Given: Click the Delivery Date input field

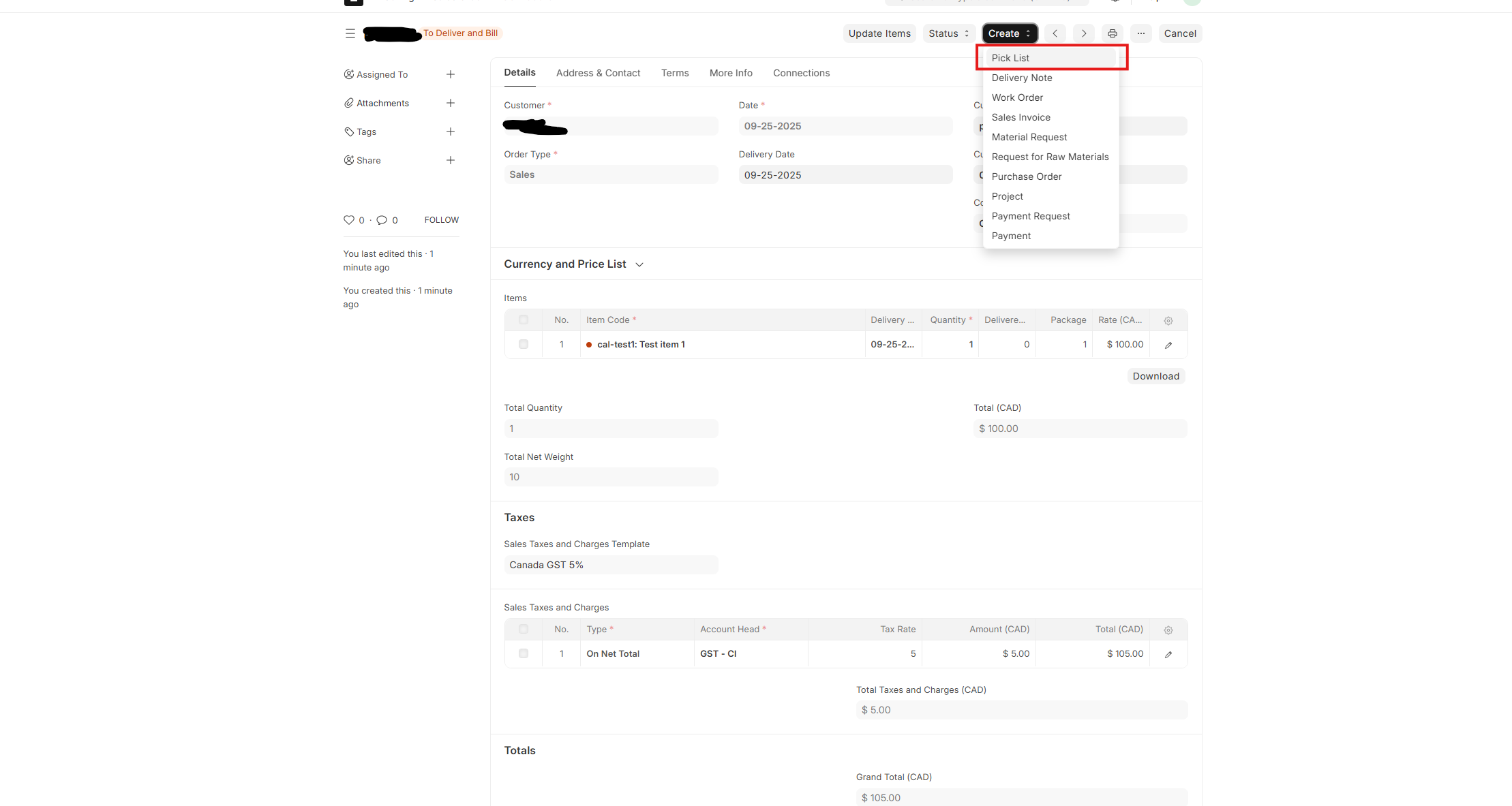Looking at the screenshot, I should 845,175.
